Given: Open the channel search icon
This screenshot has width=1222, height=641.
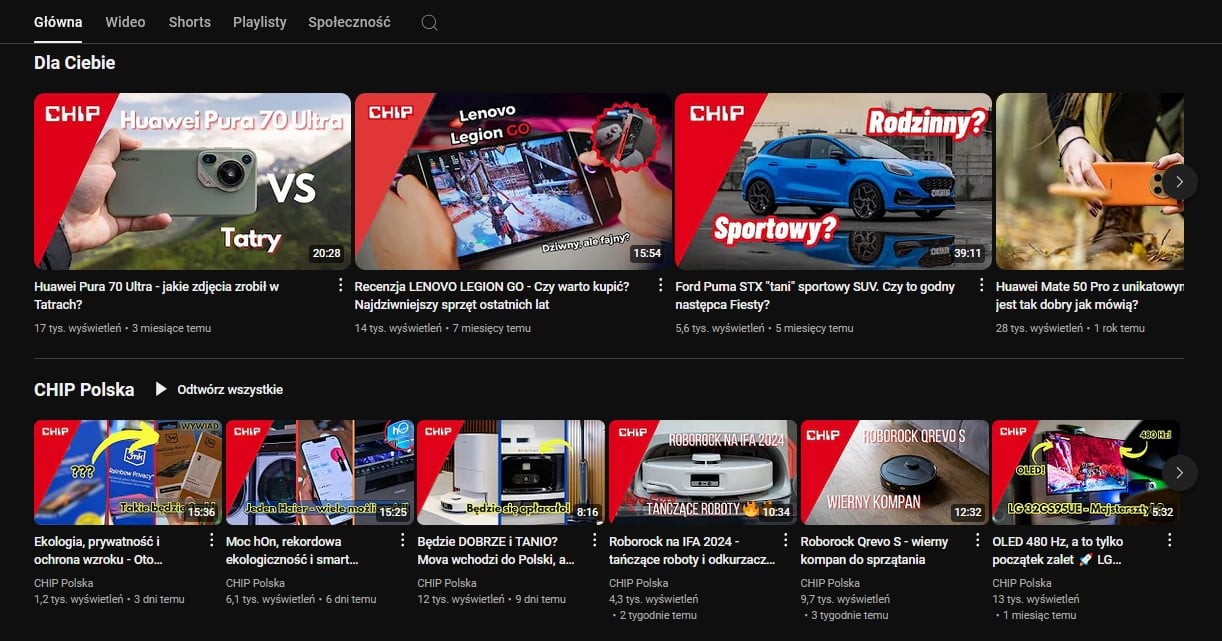Looking at the screenshot, I should click(429, 21).
